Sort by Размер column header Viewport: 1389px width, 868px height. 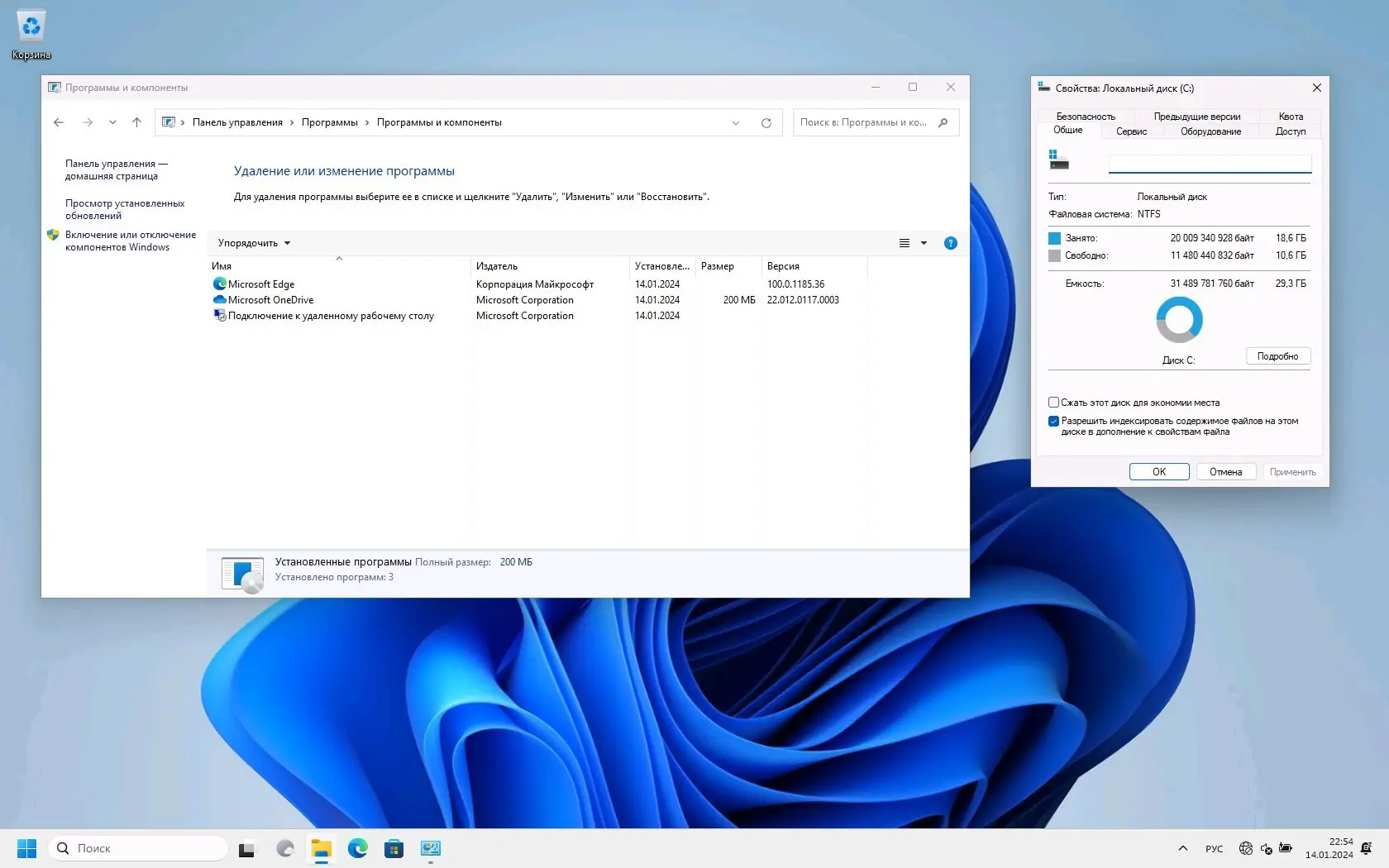tap(728, 266)
